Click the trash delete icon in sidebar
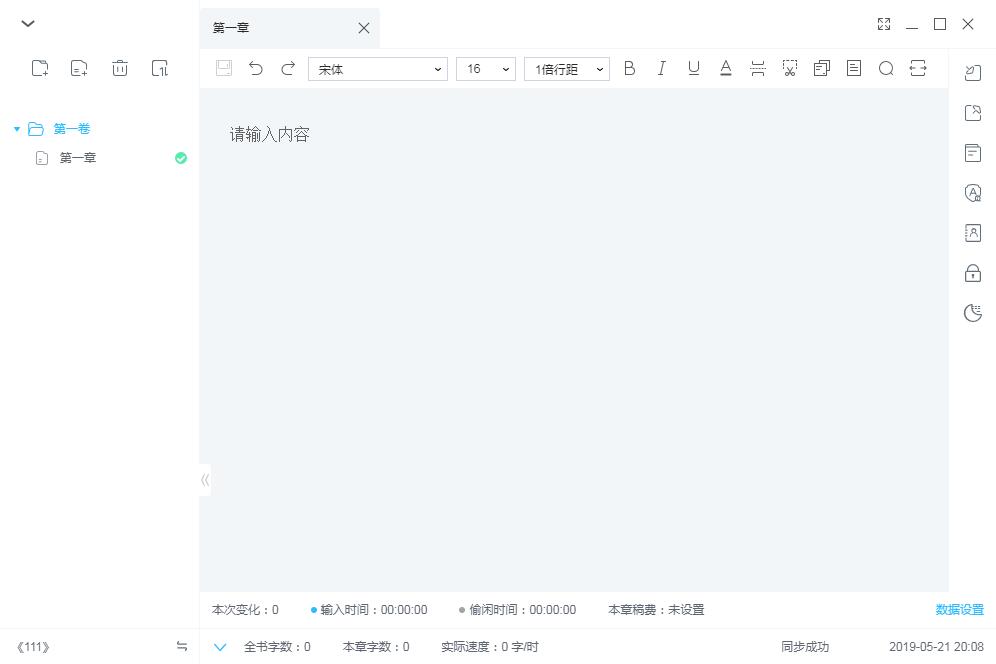The image size is (996, 664). 120,68
